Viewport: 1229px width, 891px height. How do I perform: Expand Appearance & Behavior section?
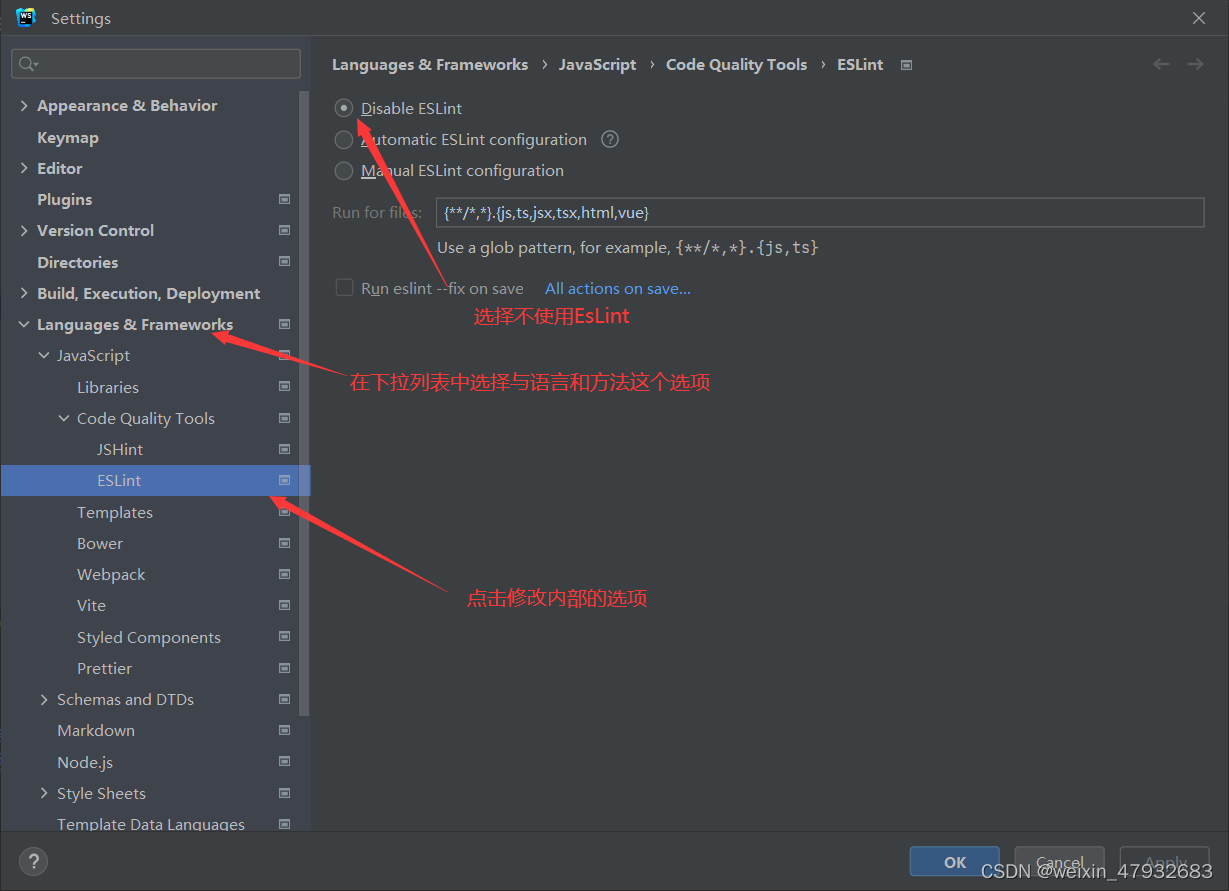(24, 105)
